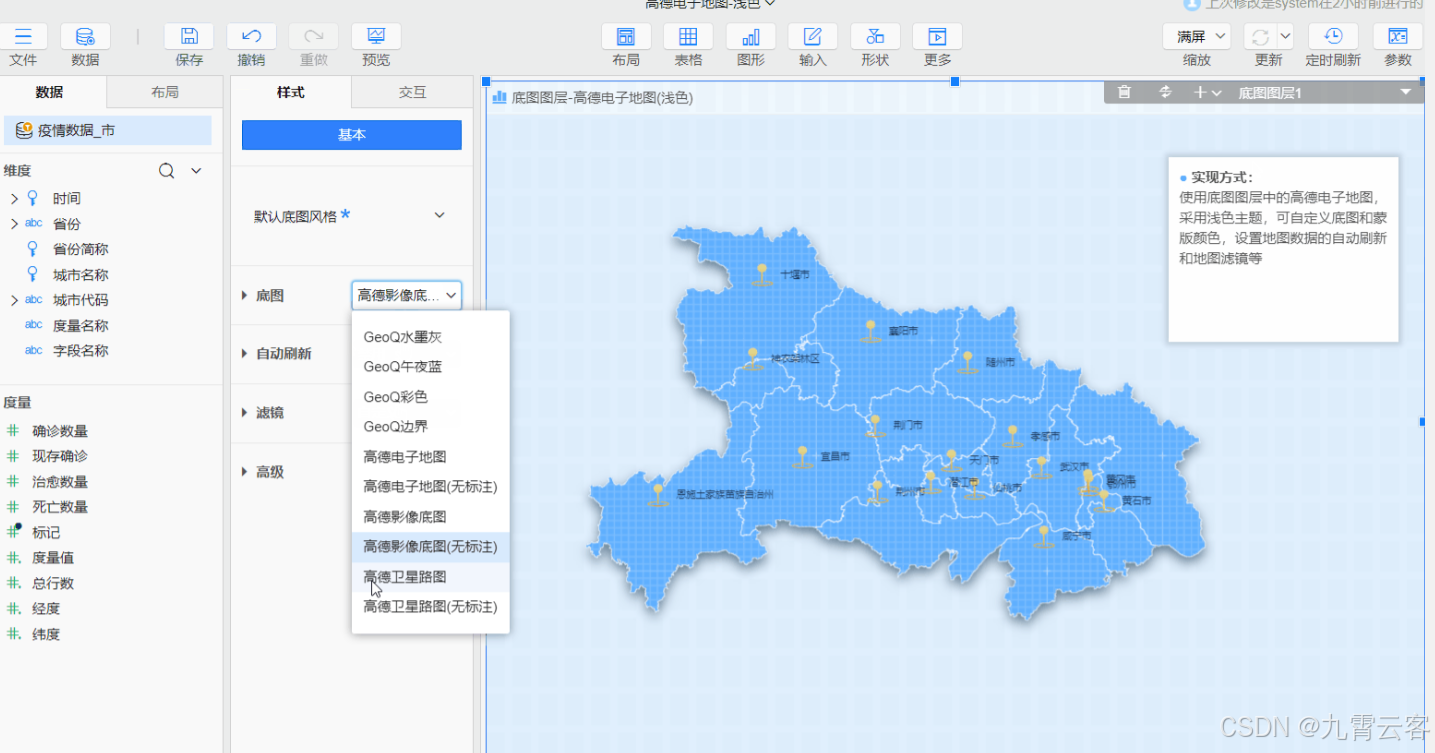Choose 高德影像底图 option

(431, 517)
